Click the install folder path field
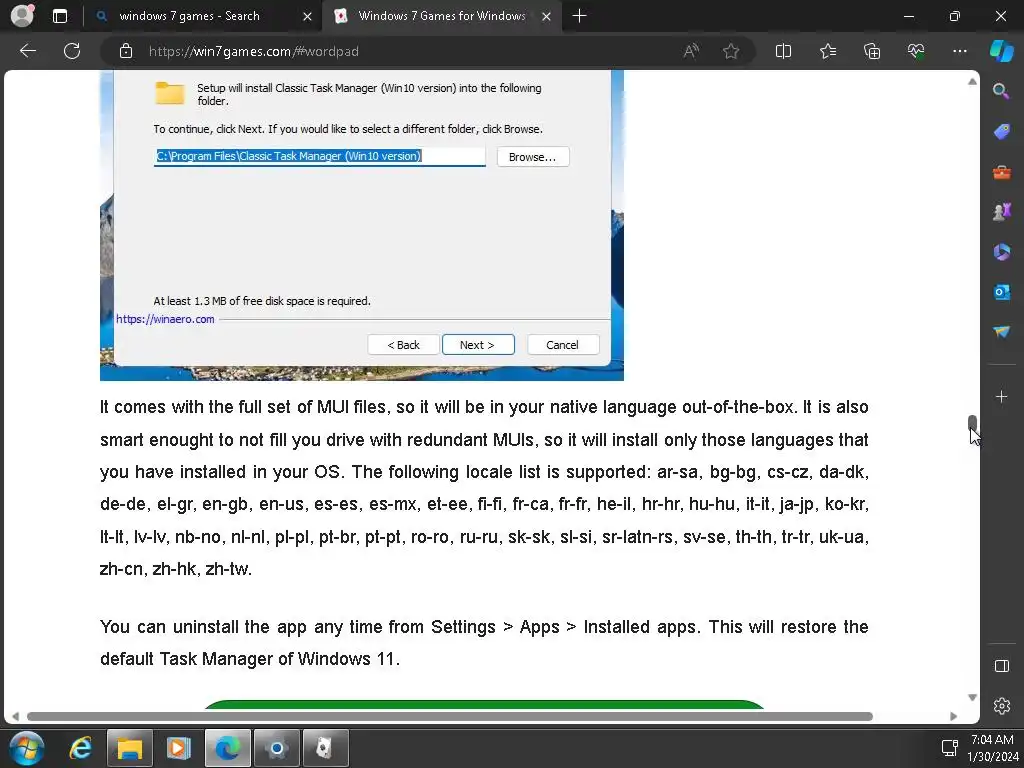1024x768 pixels. point(319,156)
